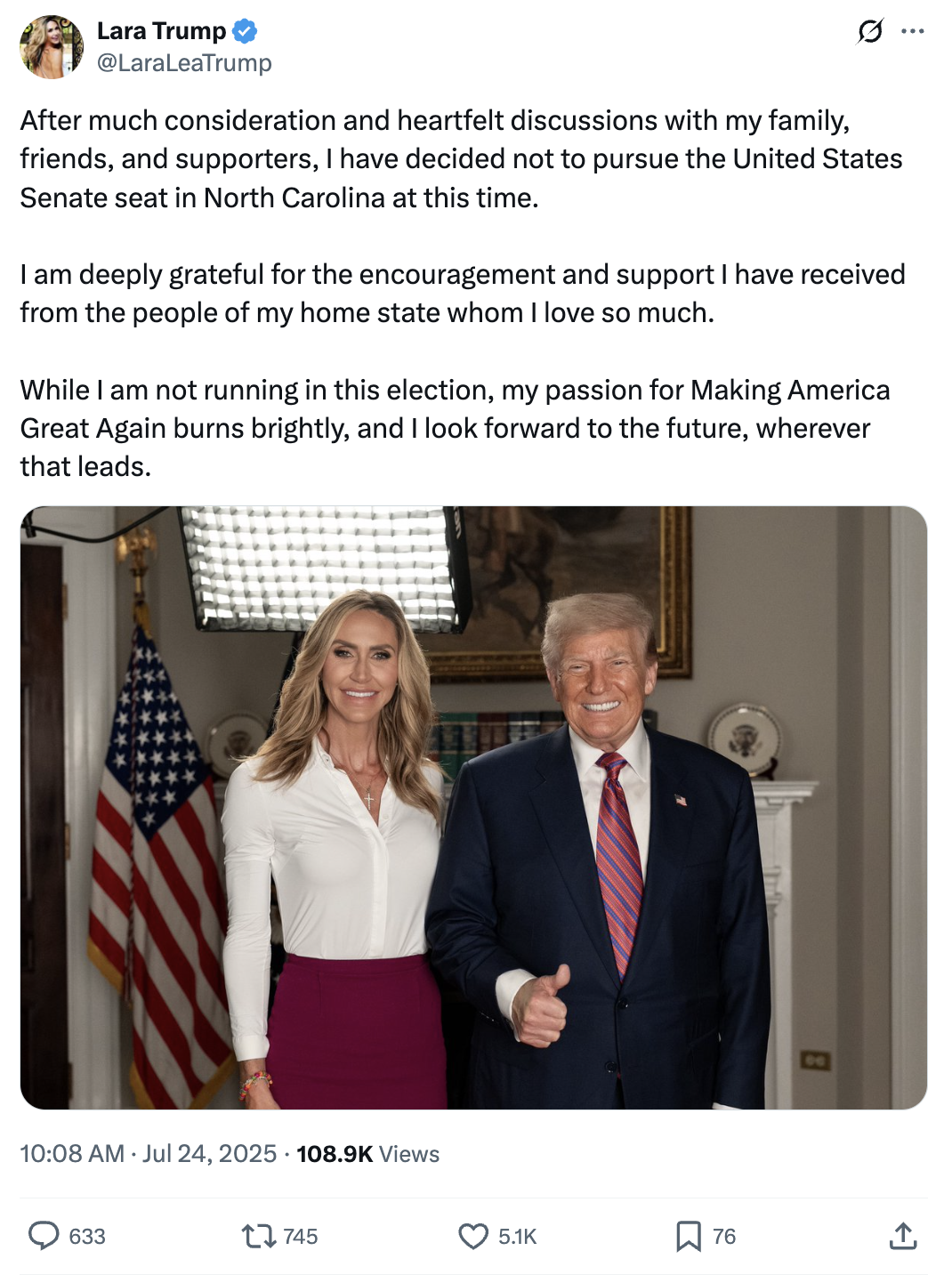The height and width of the screenshot is (1283, 952).
Task: Click the 5.1K likes count
Action: click(517, 1237)
